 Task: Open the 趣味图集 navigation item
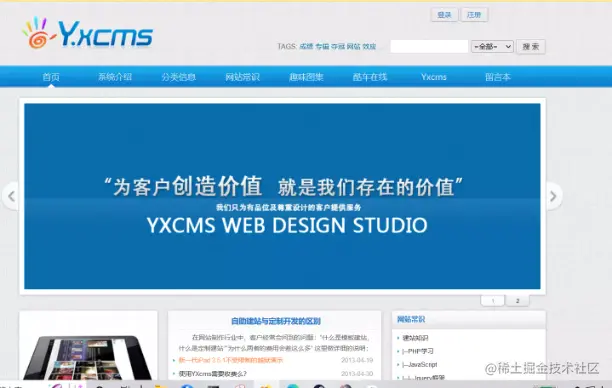(306, 77)
